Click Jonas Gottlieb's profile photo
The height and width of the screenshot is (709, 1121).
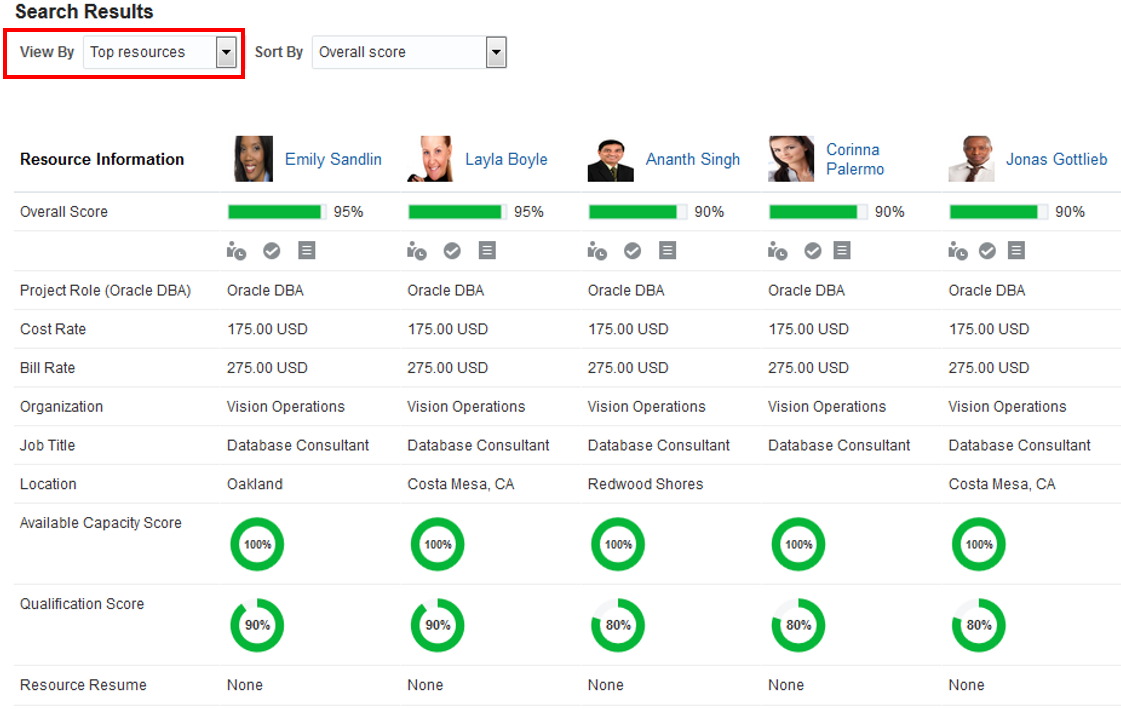(x=972, y=159)
